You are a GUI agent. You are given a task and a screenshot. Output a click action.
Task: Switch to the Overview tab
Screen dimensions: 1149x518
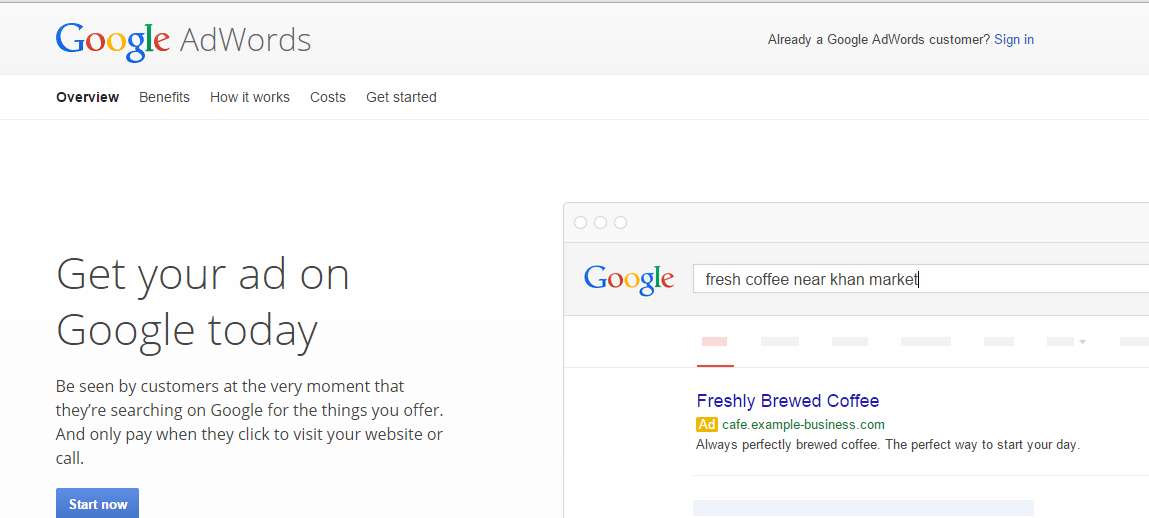click(87, 97)
